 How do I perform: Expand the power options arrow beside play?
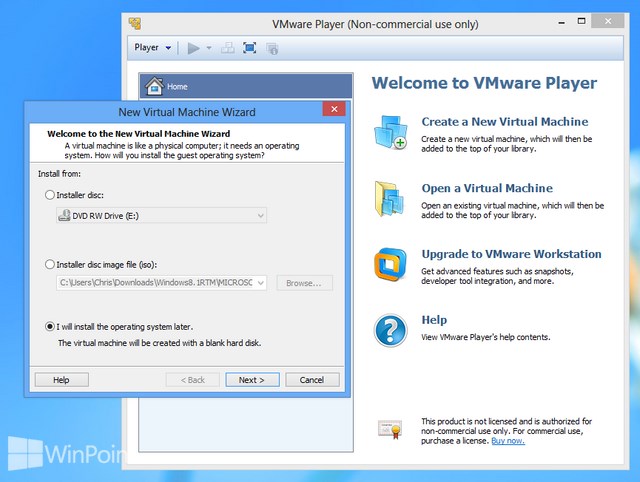point(209,48)
